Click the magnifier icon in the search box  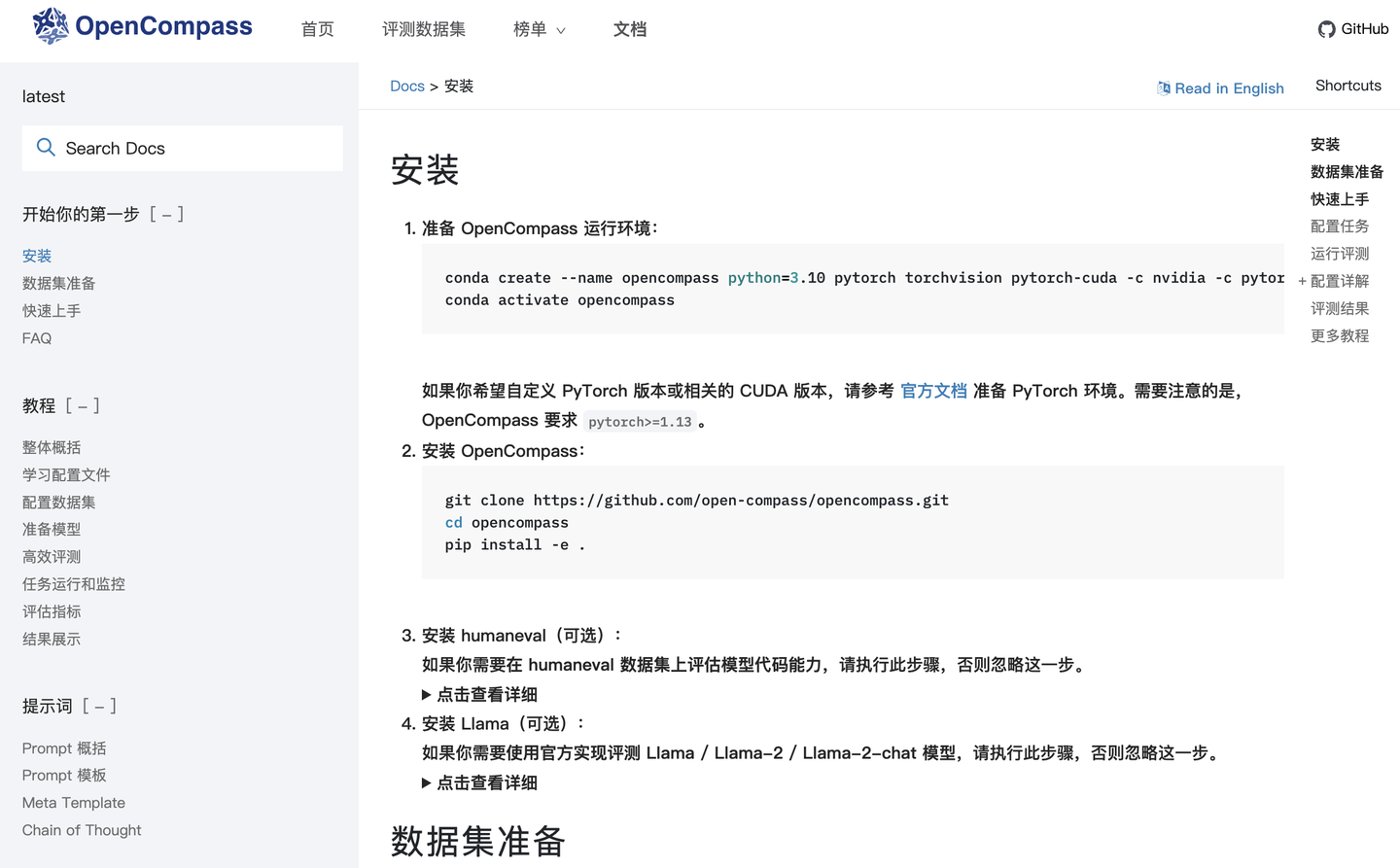pos(46,147)
